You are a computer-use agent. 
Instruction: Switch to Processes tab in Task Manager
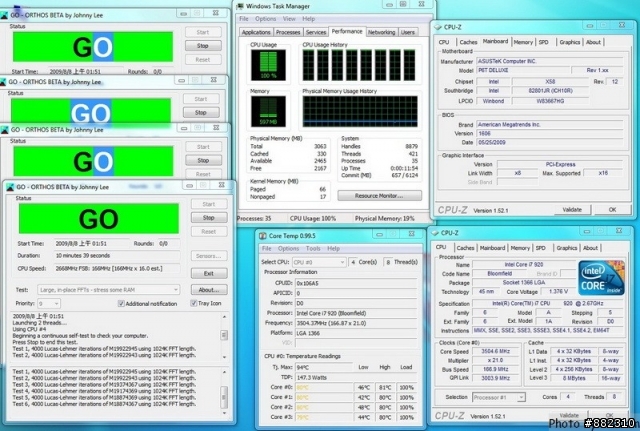288,32
